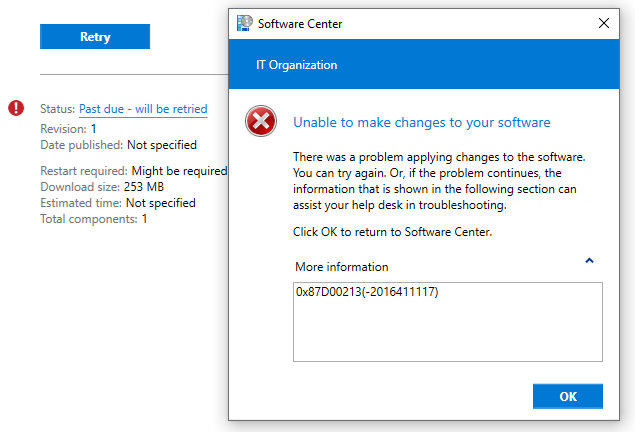
Task: Click the Estimated time value
Action: click(161, 203)
